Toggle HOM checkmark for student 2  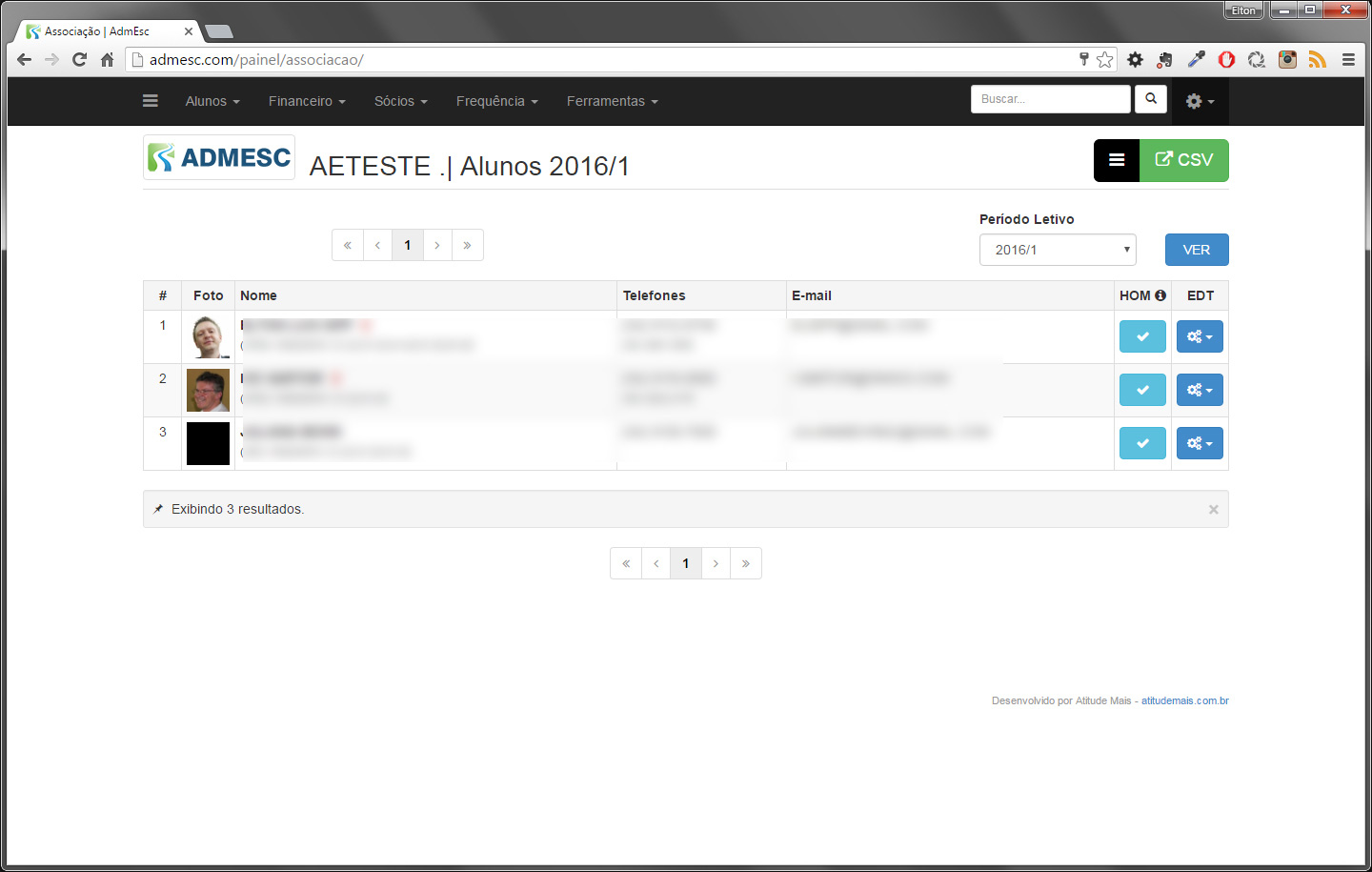click(1142, 390)
